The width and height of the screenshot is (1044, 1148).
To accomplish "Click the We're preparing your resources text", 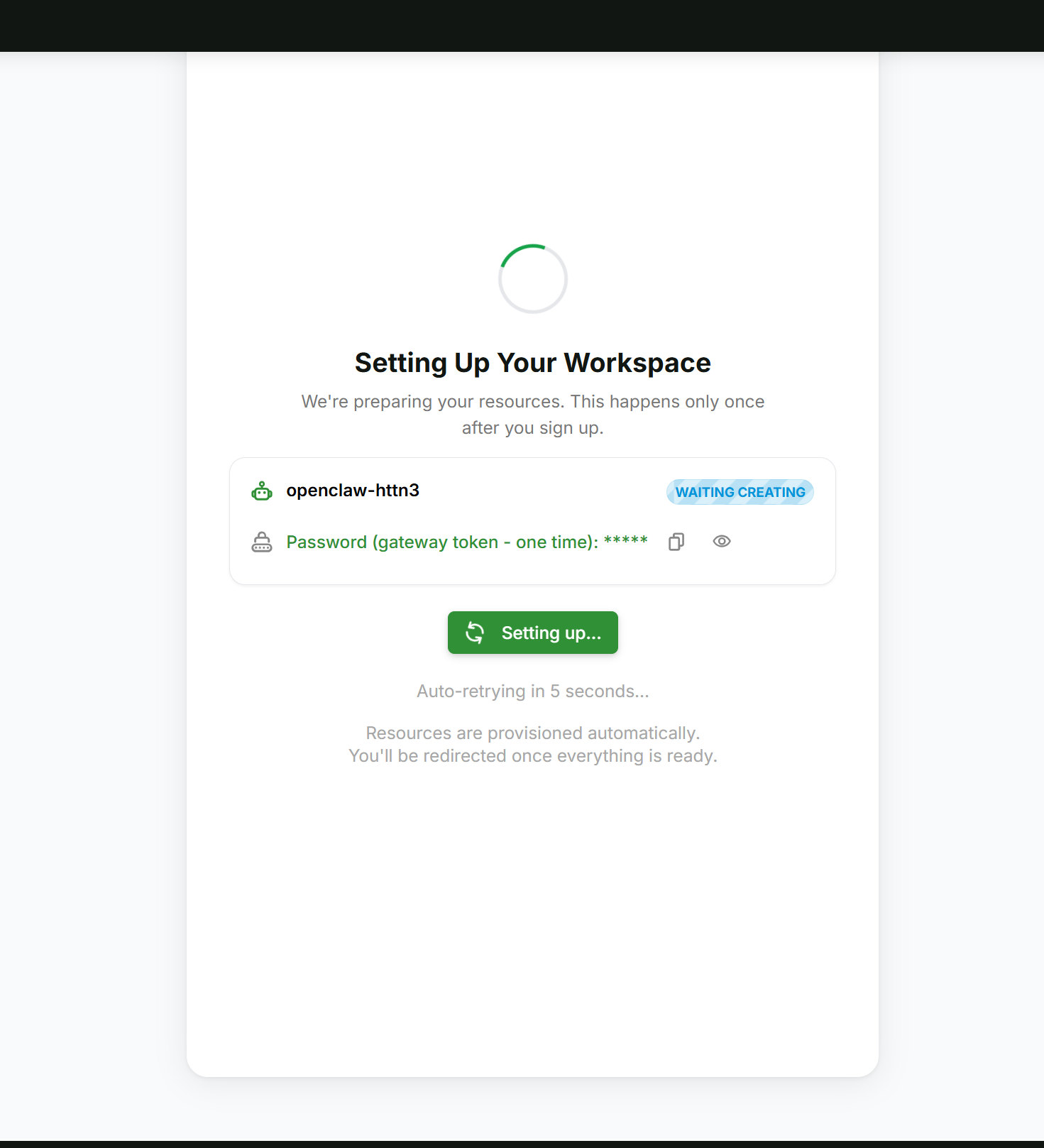I will tap(533, 402).
